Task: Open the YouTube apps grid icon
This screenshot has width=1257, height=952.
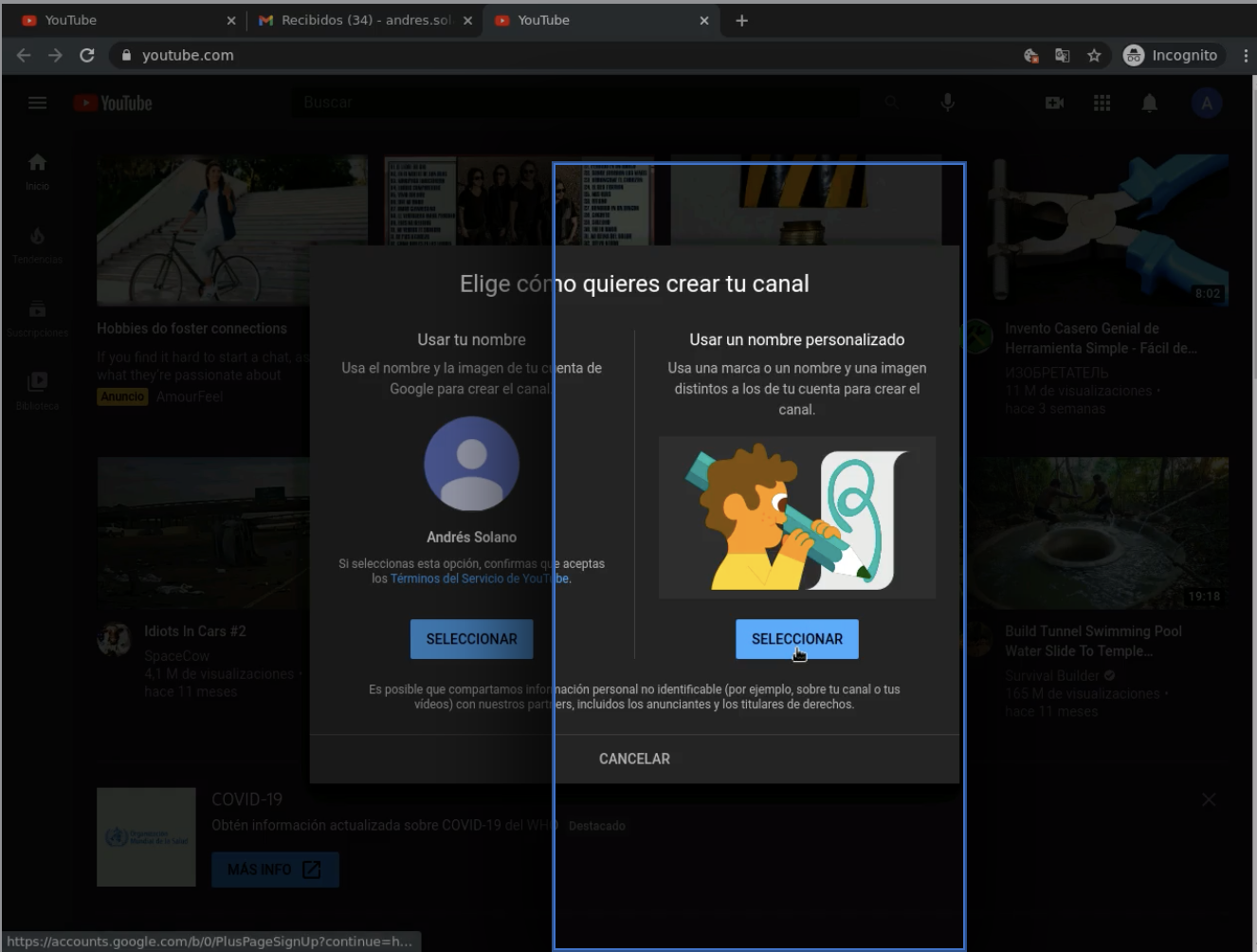Action: 1102,102
